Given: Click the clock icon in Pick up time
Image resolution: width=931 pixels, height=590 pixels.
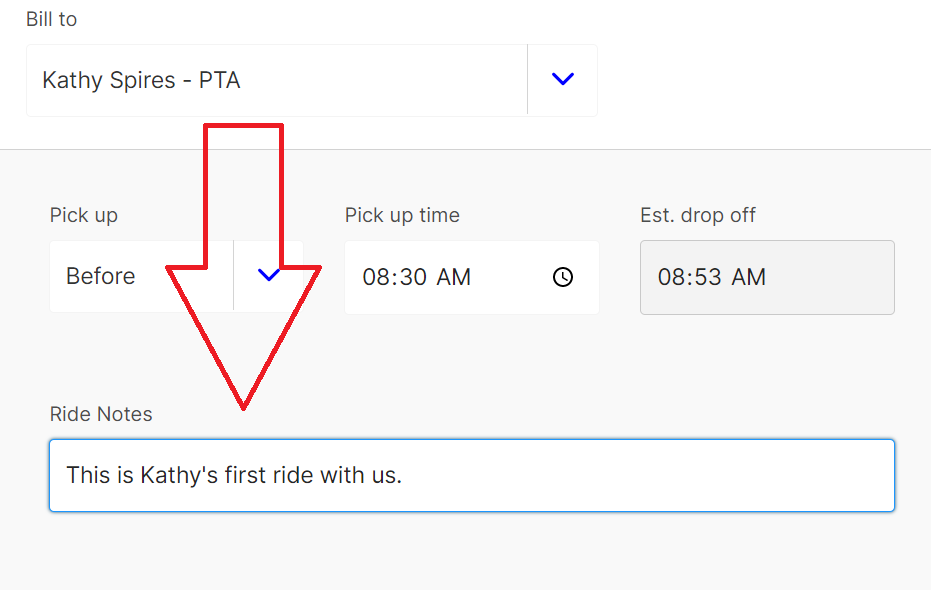Looking at the screenshot, I should [x=563, y=277].
